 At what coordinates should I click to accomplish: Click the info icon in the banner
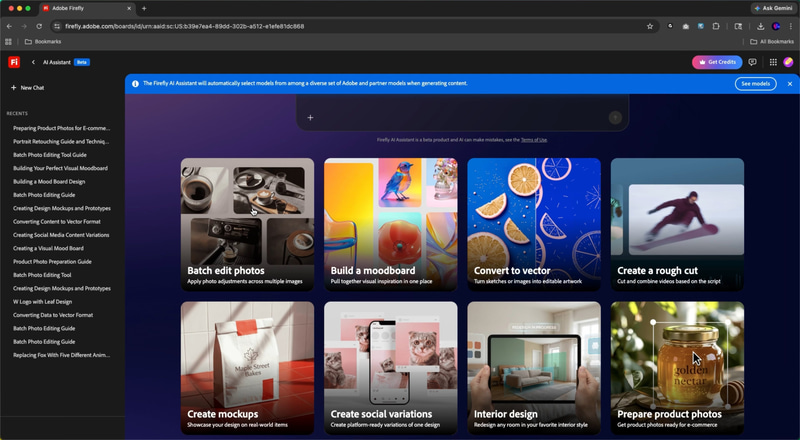tap(135, 84)
